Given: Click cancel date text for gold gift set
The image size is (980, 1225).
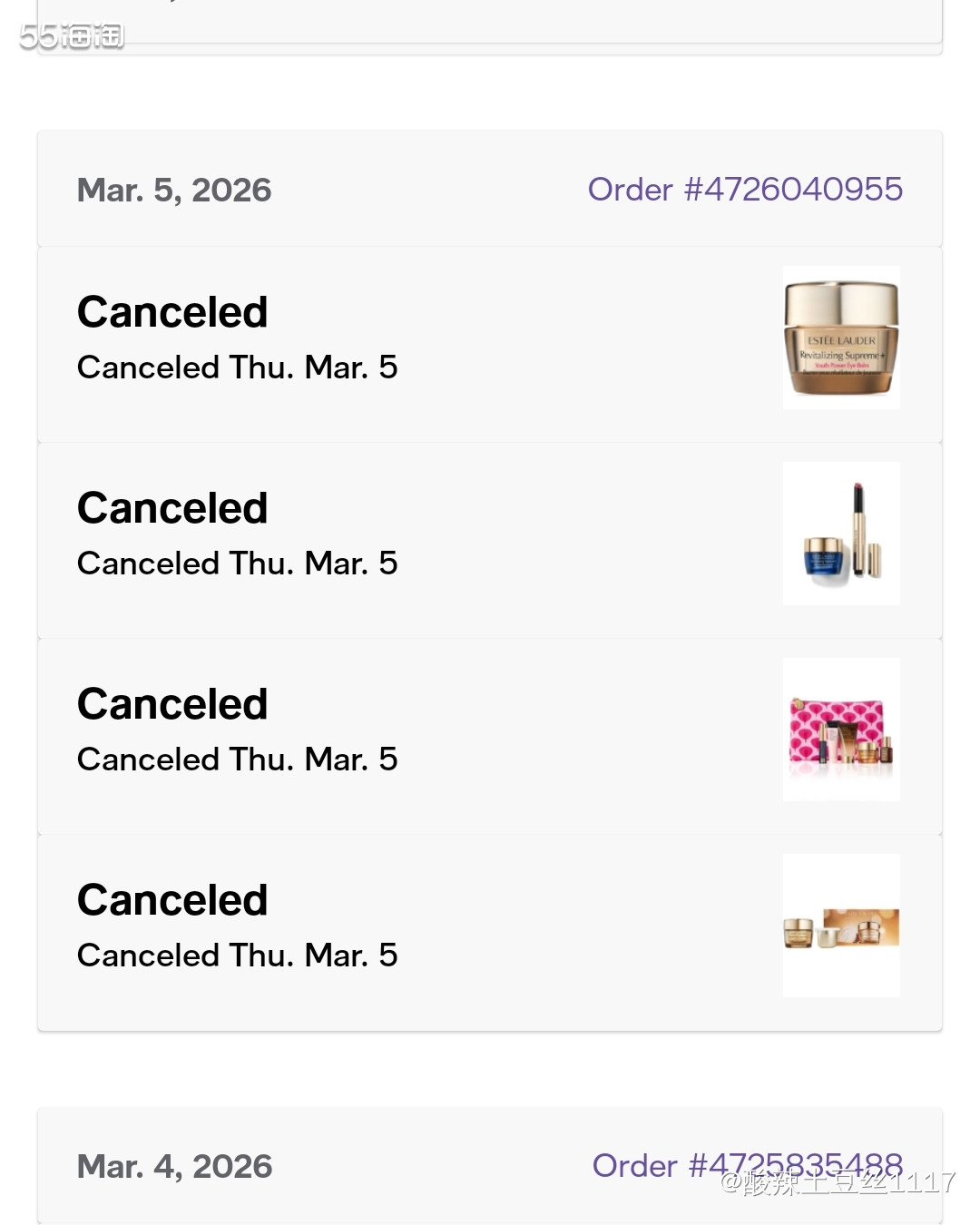Looking at the screenshot, I should point(237,955).
